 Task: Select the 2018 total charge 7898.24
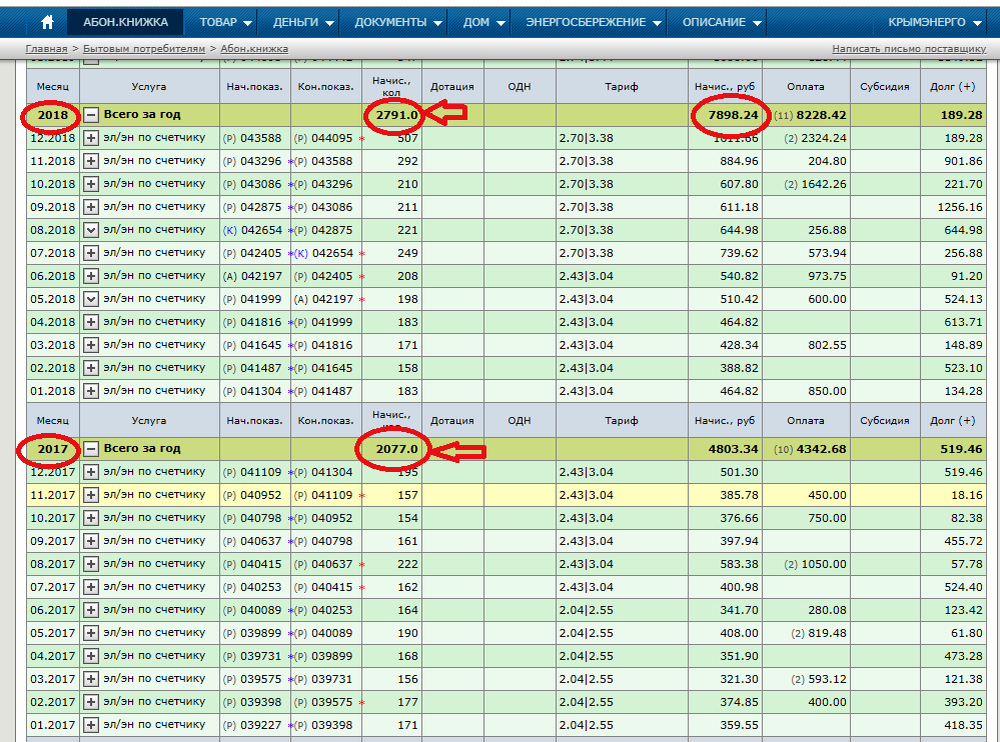pos(733,115)
